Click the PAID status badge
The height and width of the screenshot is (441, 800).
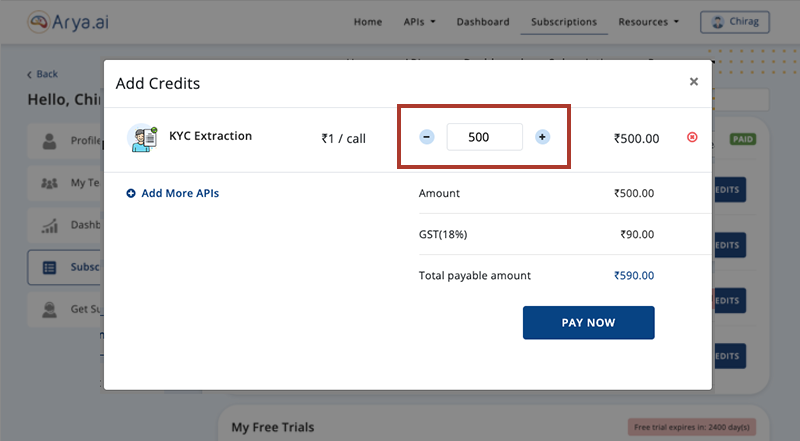pyautogui.click(x=743, y=139)
